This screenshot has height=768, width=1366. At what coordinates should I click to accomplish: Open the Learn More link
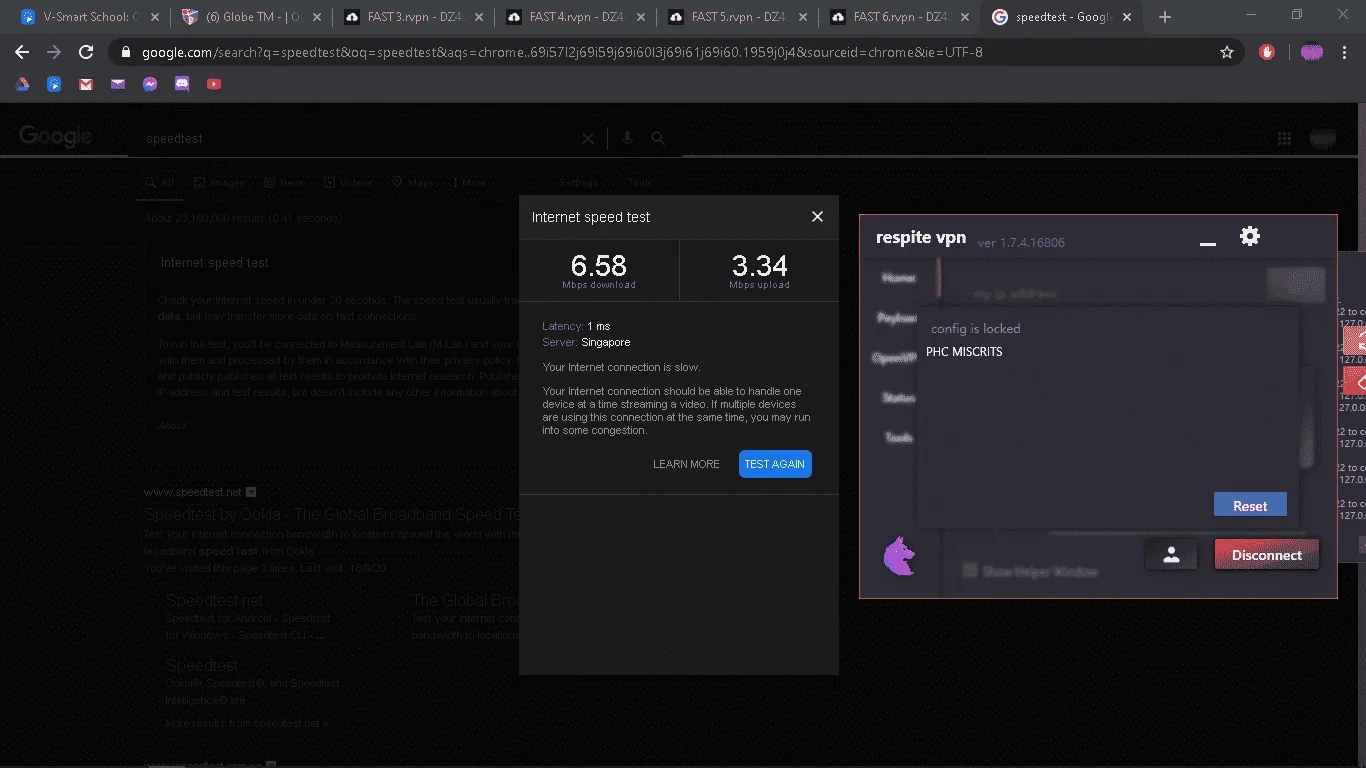click(x=686, y=464)
